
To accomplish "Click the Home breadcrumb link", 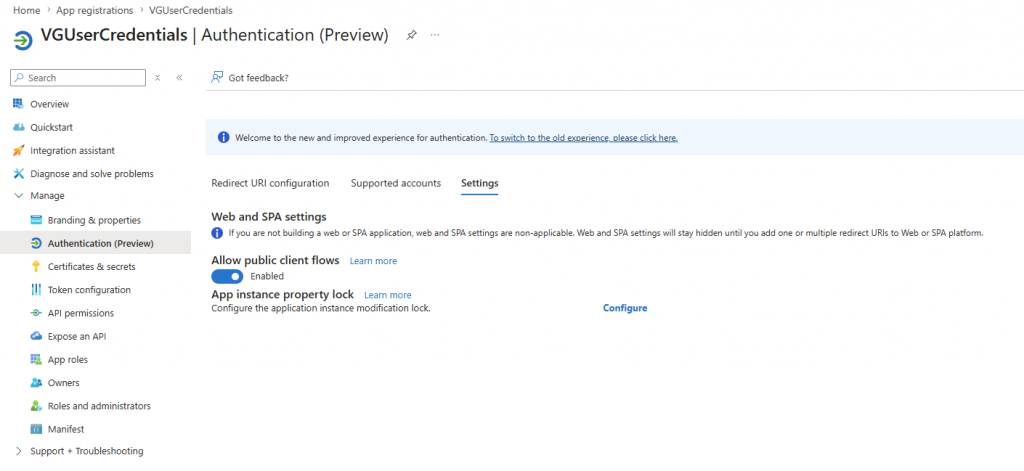I will [27, 10].
